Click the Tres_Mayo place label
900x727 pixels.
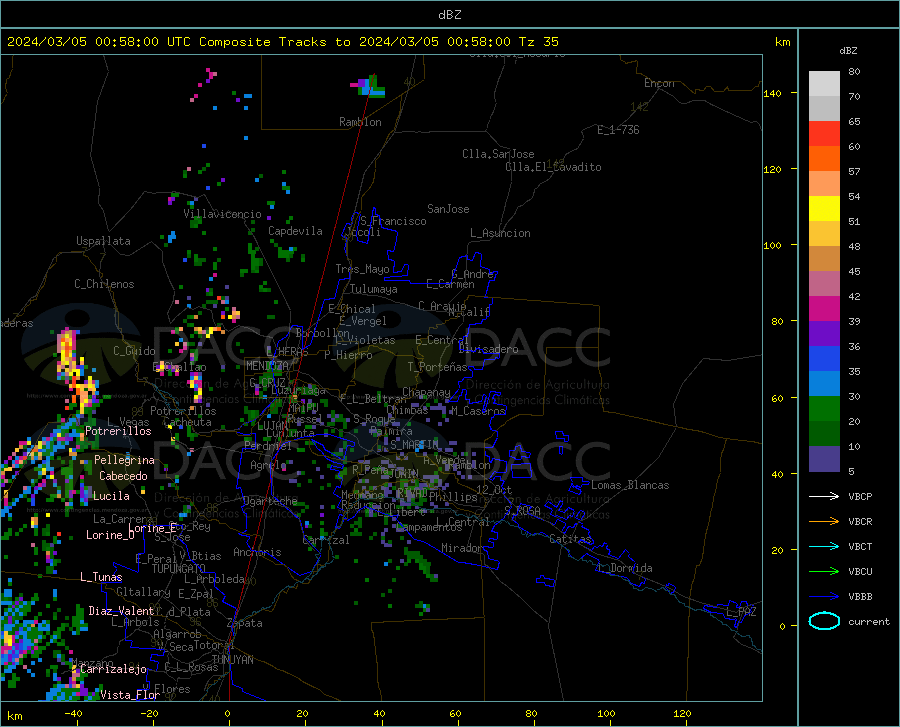click(x=362, y=269)
